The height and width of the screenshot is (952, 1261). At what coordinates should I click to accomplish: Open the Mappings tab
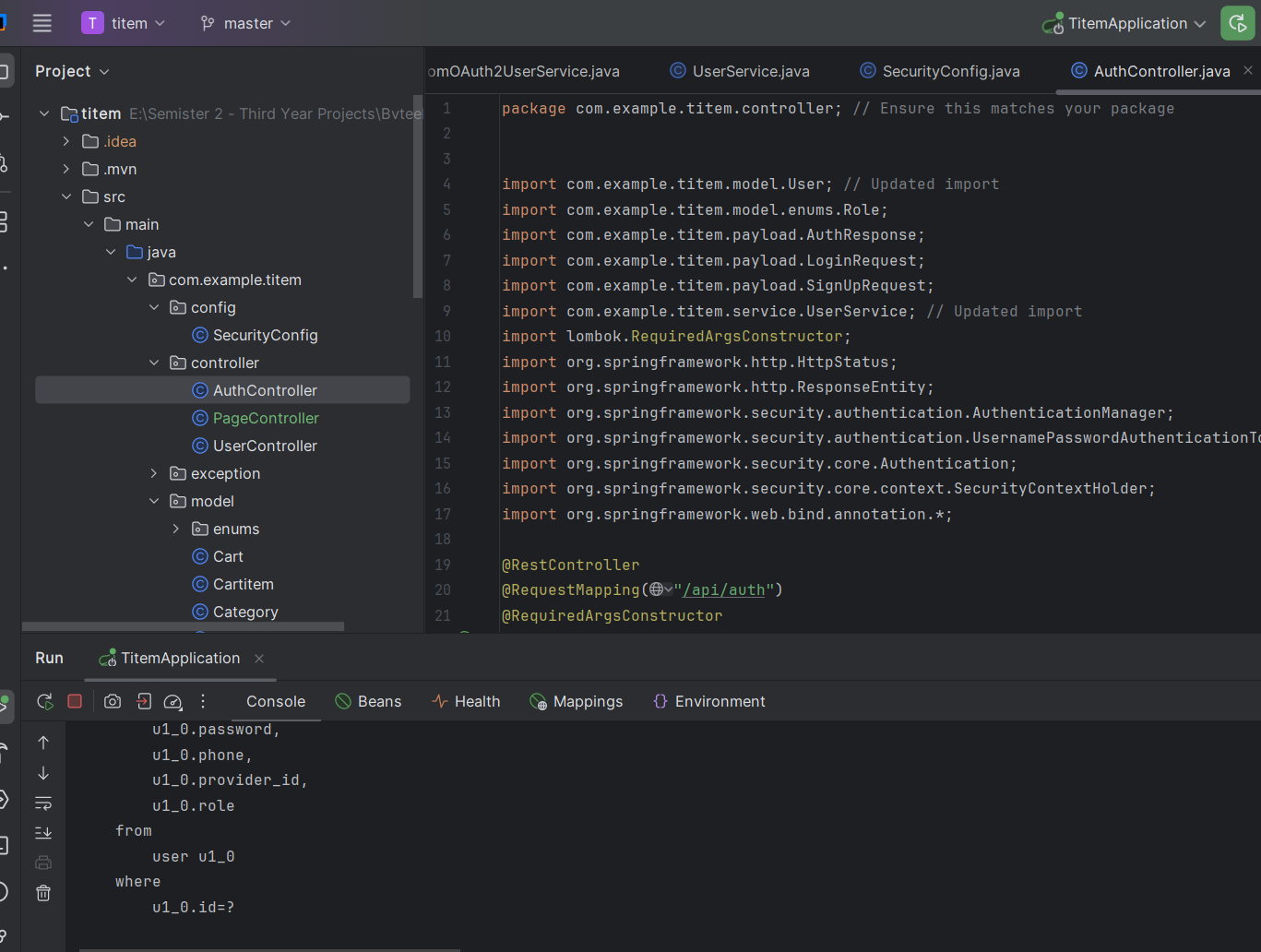pyautogui.click(x=577, y=702)
